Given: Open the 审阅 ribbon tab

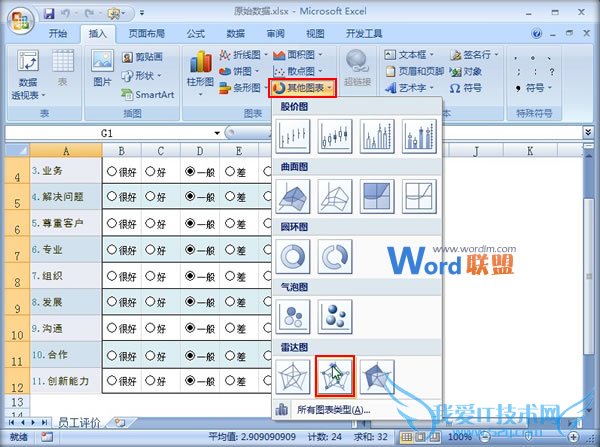Looking at the screenshot, I should coord(276,34).
